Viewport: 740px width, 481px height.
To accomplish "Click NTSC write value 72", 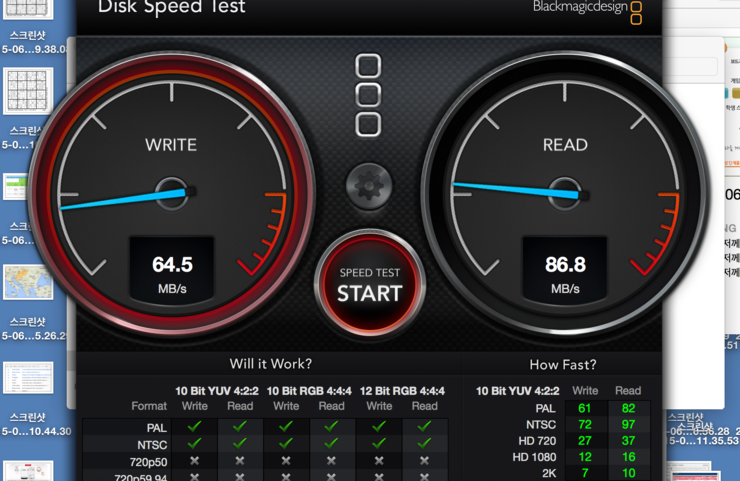I will pos(585,424).
